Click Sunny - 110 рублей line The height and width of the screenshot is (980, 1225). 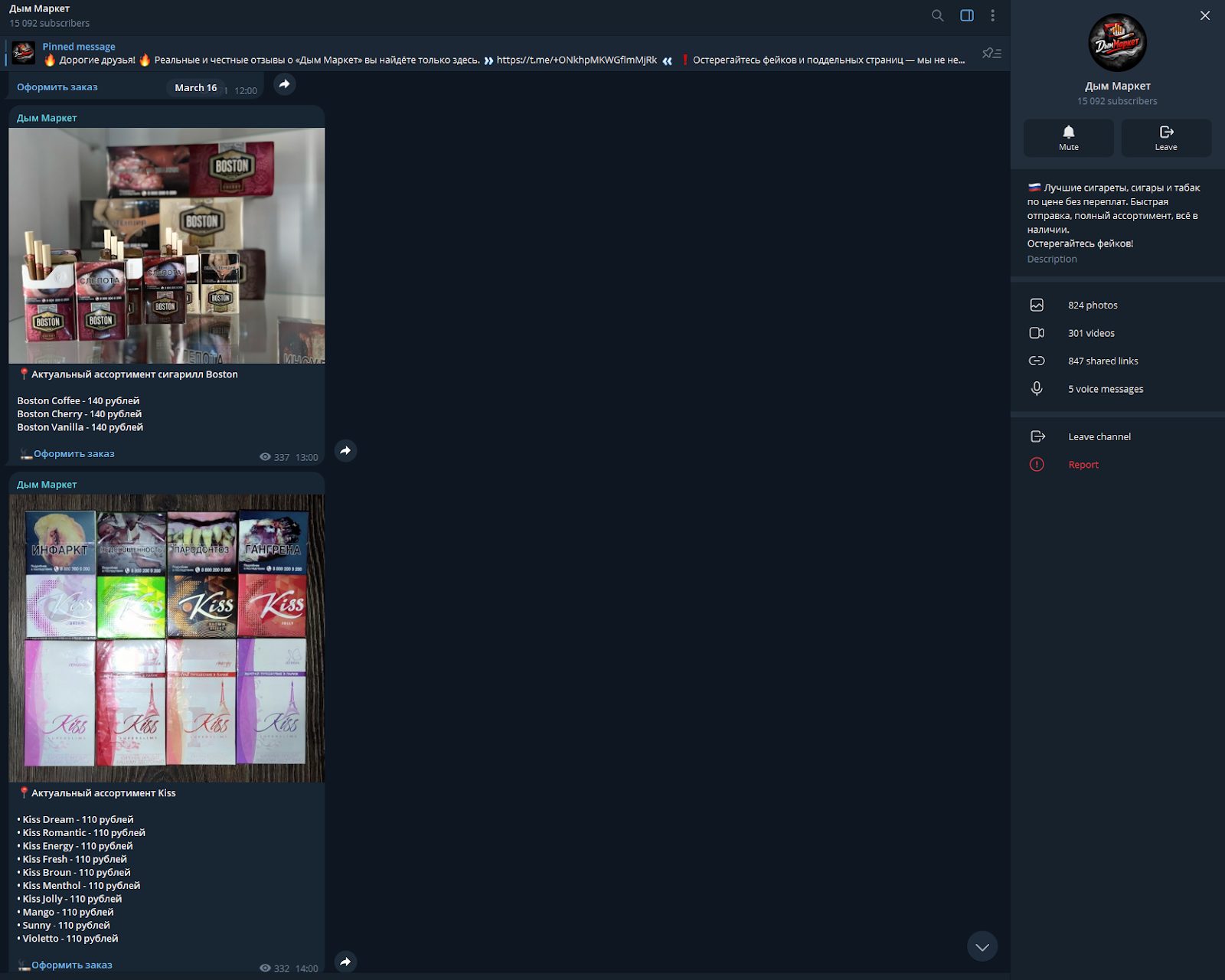64,925
